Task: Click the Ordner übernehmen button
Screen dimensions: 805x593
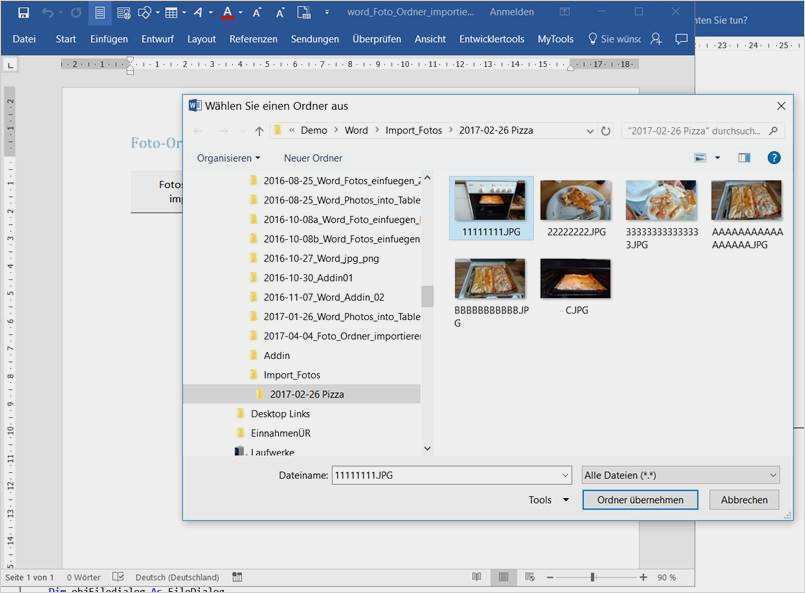Action: pyautogui.click(x=640, y=500)
